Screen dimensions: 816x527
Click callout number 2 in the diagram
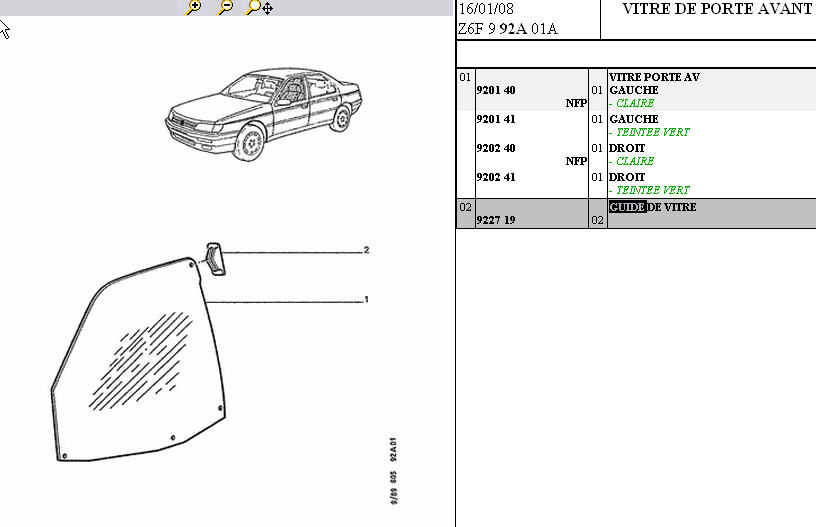(367, 250)
